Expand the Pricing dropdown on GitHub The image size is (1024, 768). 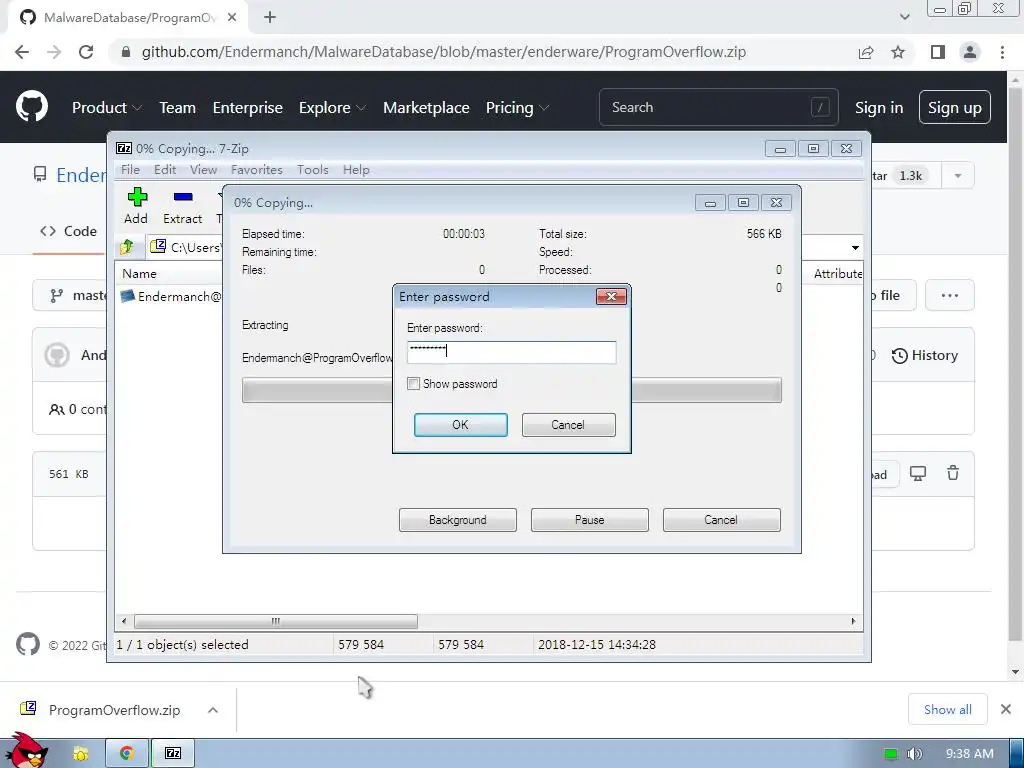pyautogui.click(x=517, y=107)
